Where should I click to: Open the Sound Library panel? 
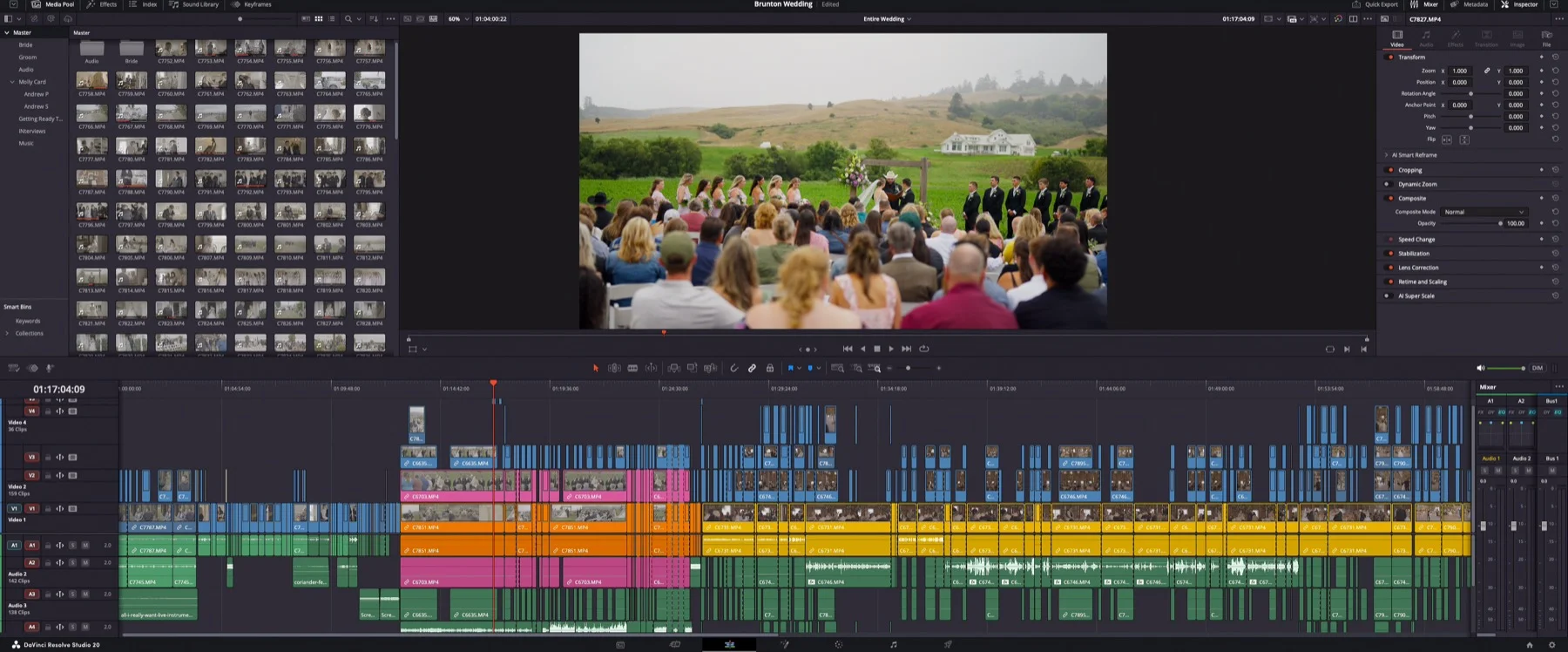(x=194, y=4)
